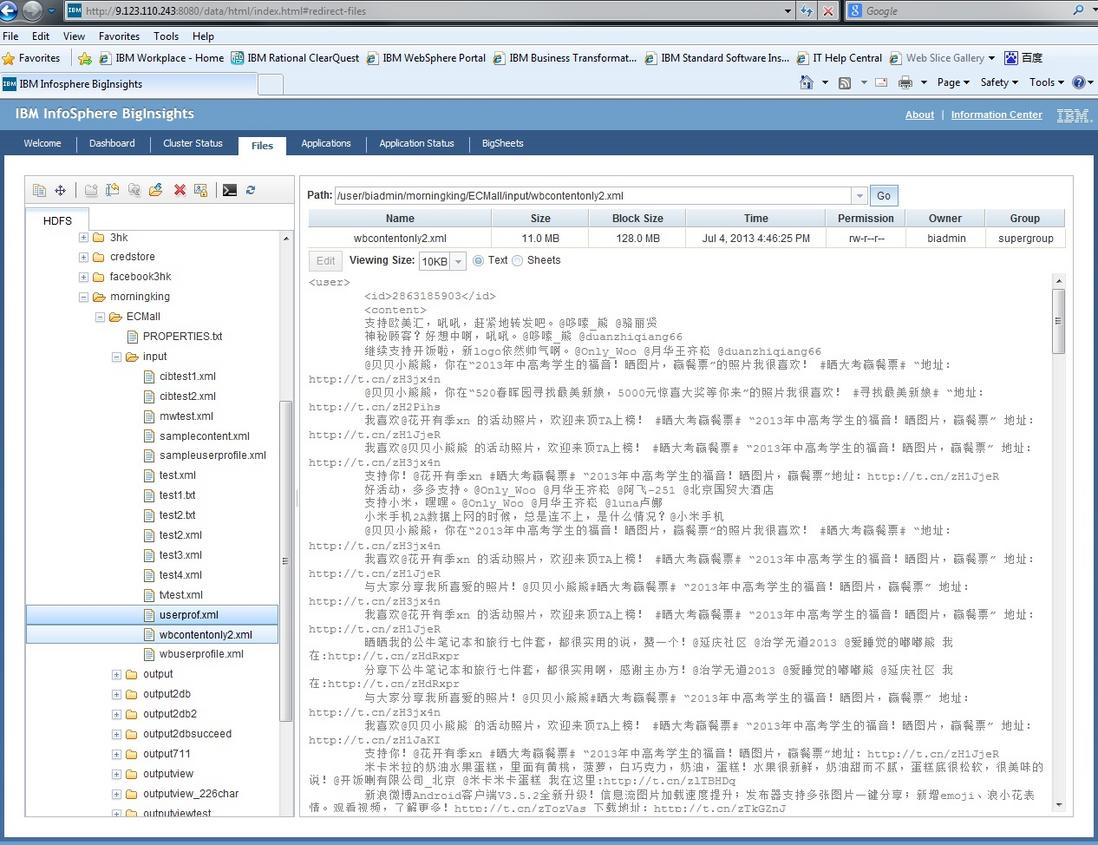Select the Text radio button
Image resolution: width=1098 pixels, height=845 pixels.
tap(478, 260)
